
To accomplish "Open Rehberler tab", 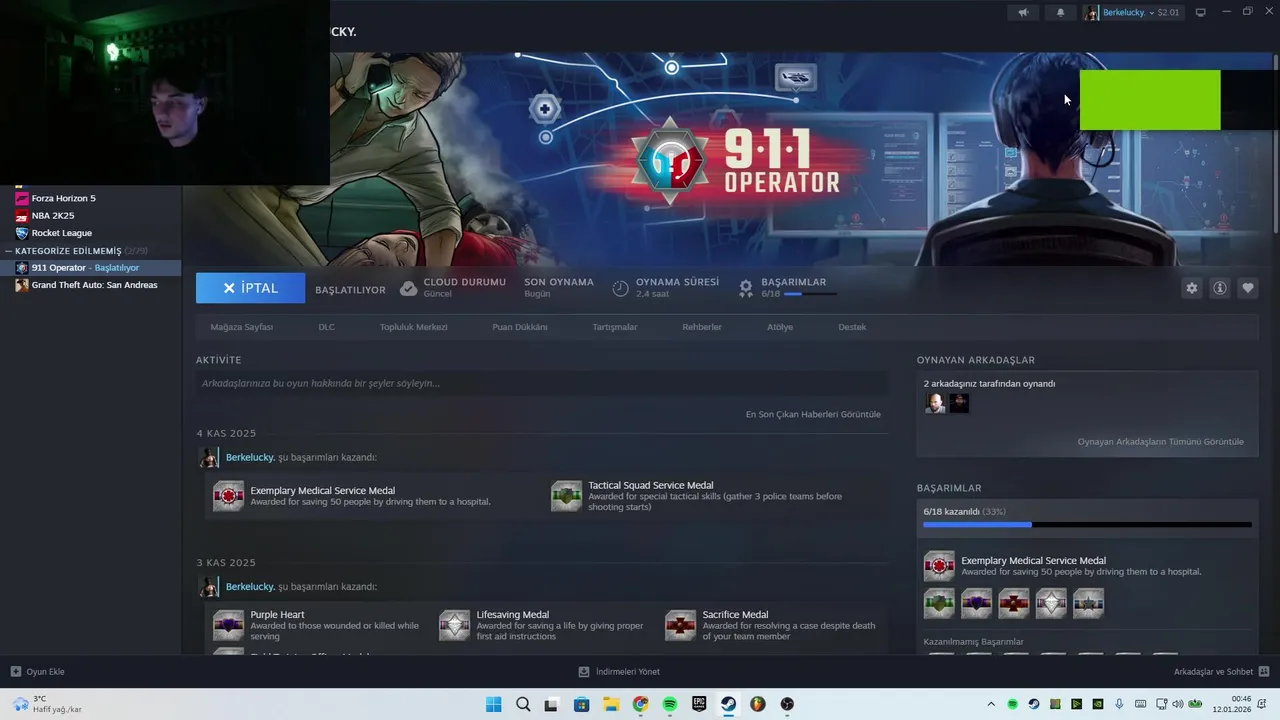I will [x=701, y=327].
